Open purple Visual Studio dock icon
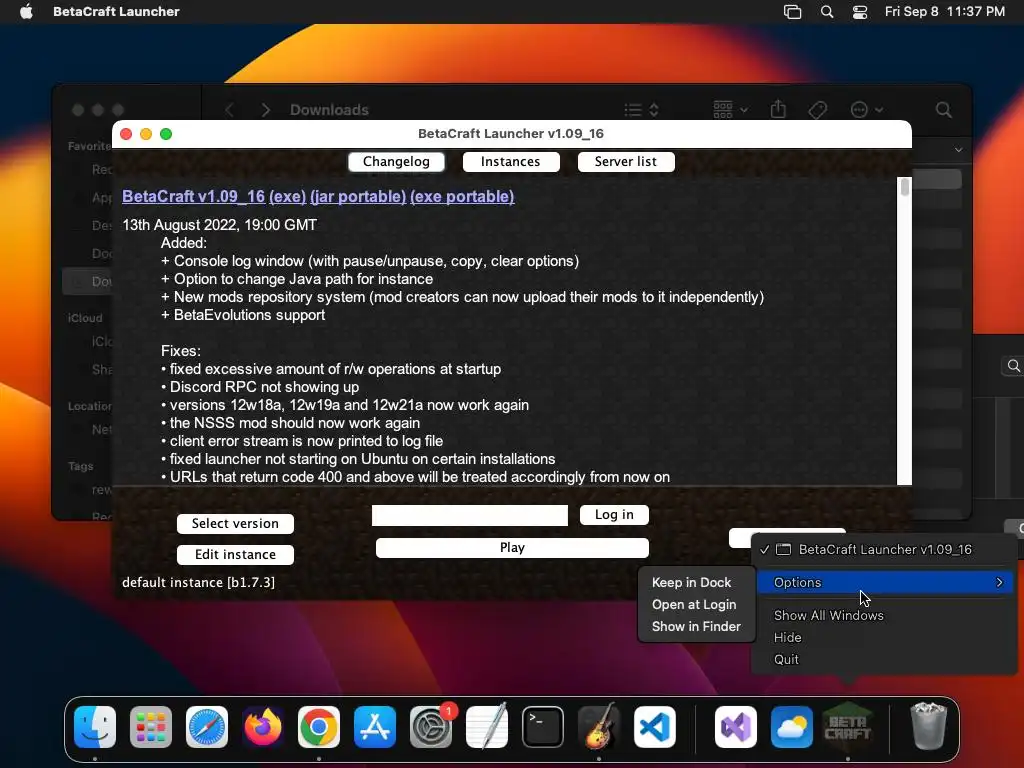This screenshot has width=1024, height=768. click(736, 727)
